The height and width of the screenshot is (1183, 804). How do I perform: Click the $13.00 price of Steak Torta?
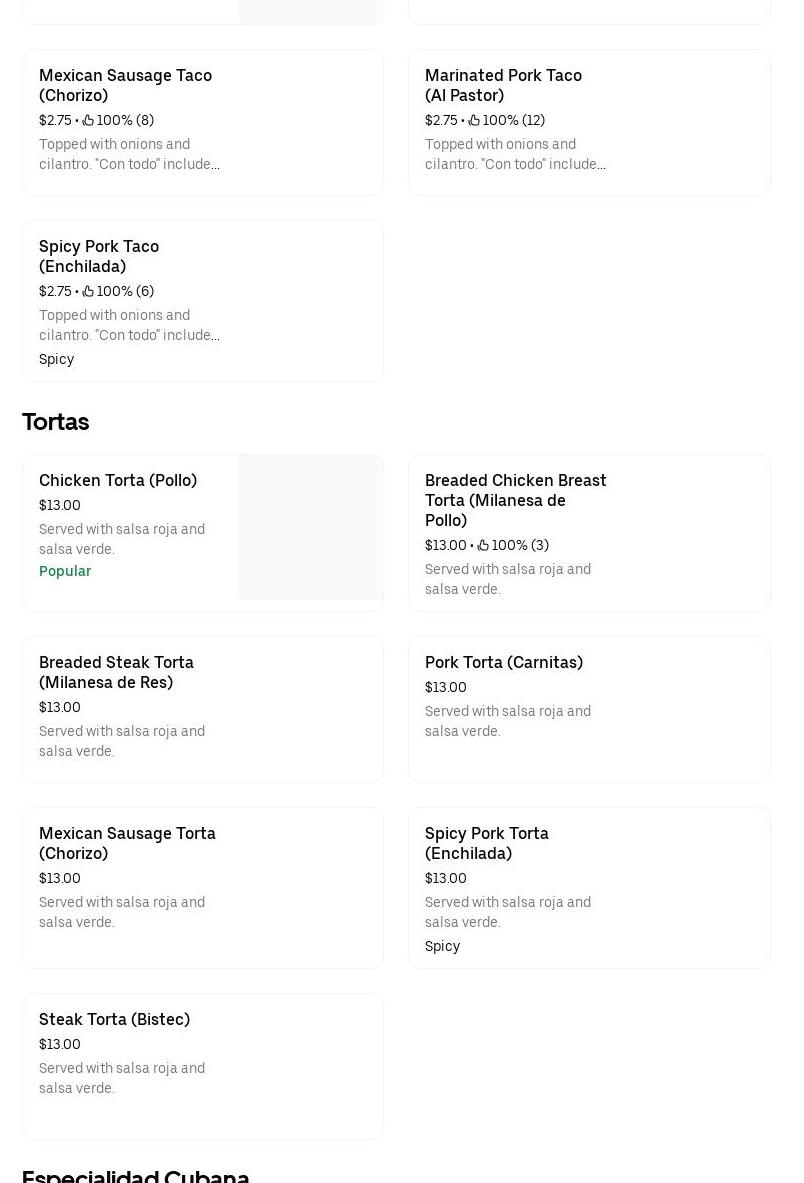60,1045
